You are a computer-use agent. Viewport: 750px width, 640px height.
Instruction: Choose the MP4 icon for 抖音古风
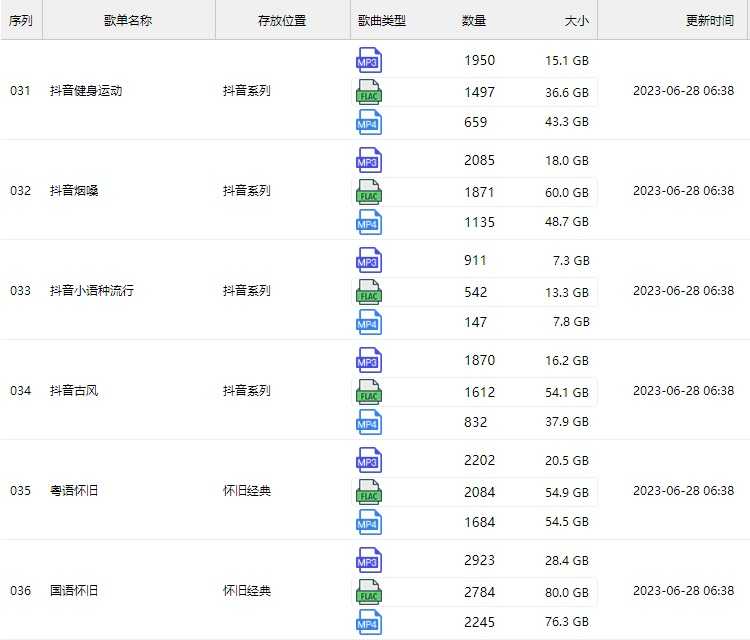tap(369, 422)
